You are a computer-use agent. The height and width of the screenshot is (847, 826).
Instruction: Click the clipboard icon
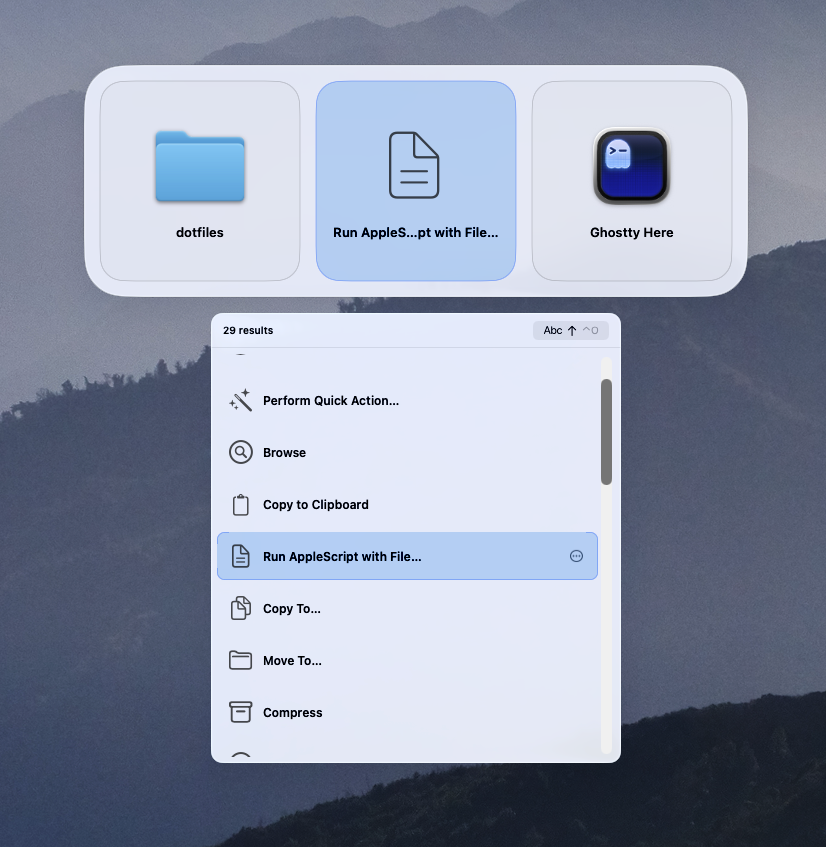(x=240, y=505)
